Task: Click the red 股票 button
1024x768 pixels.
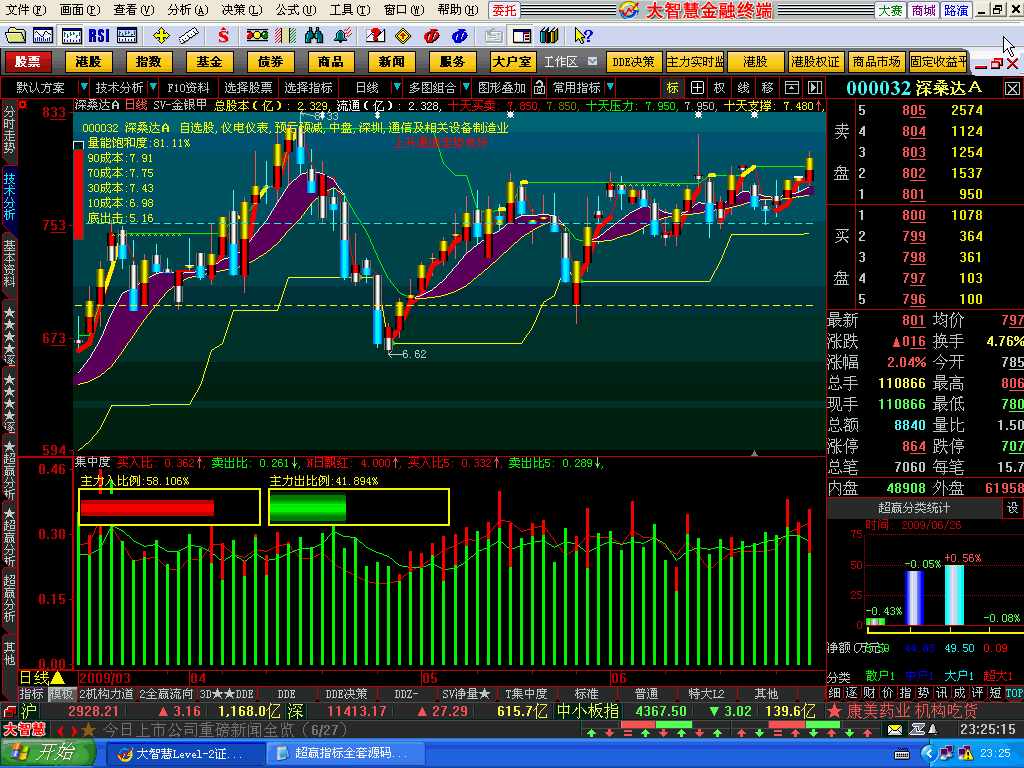Action: 28,62
